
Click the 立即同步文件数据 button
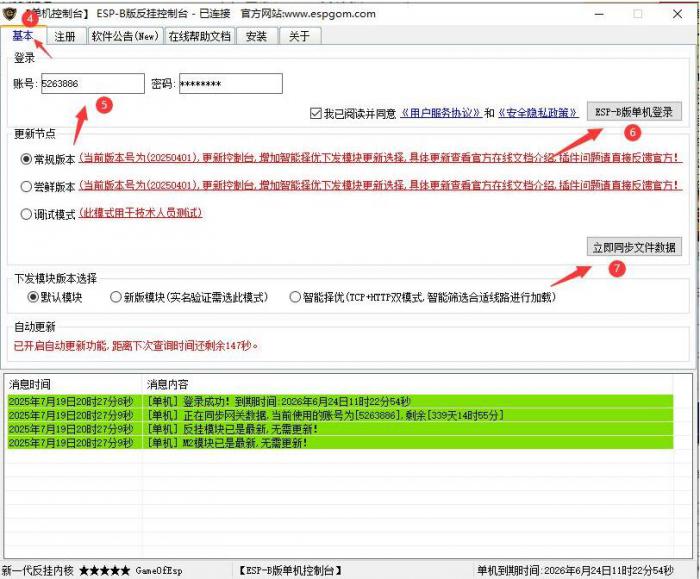click(x=634, y=246)
